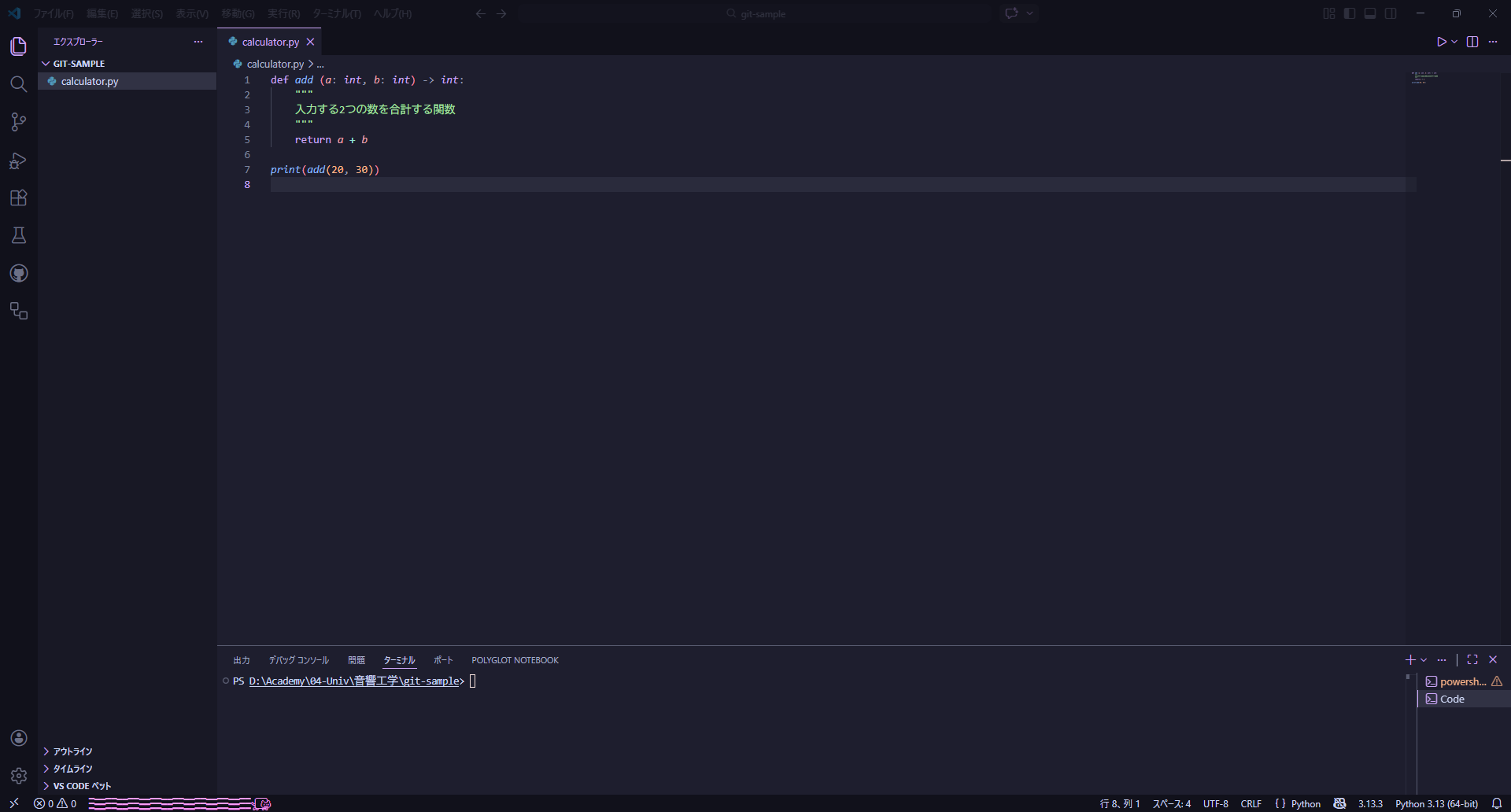Open Run and Debug view
The height and width of the screenshot is (812, 1511).
coord(19,161)
